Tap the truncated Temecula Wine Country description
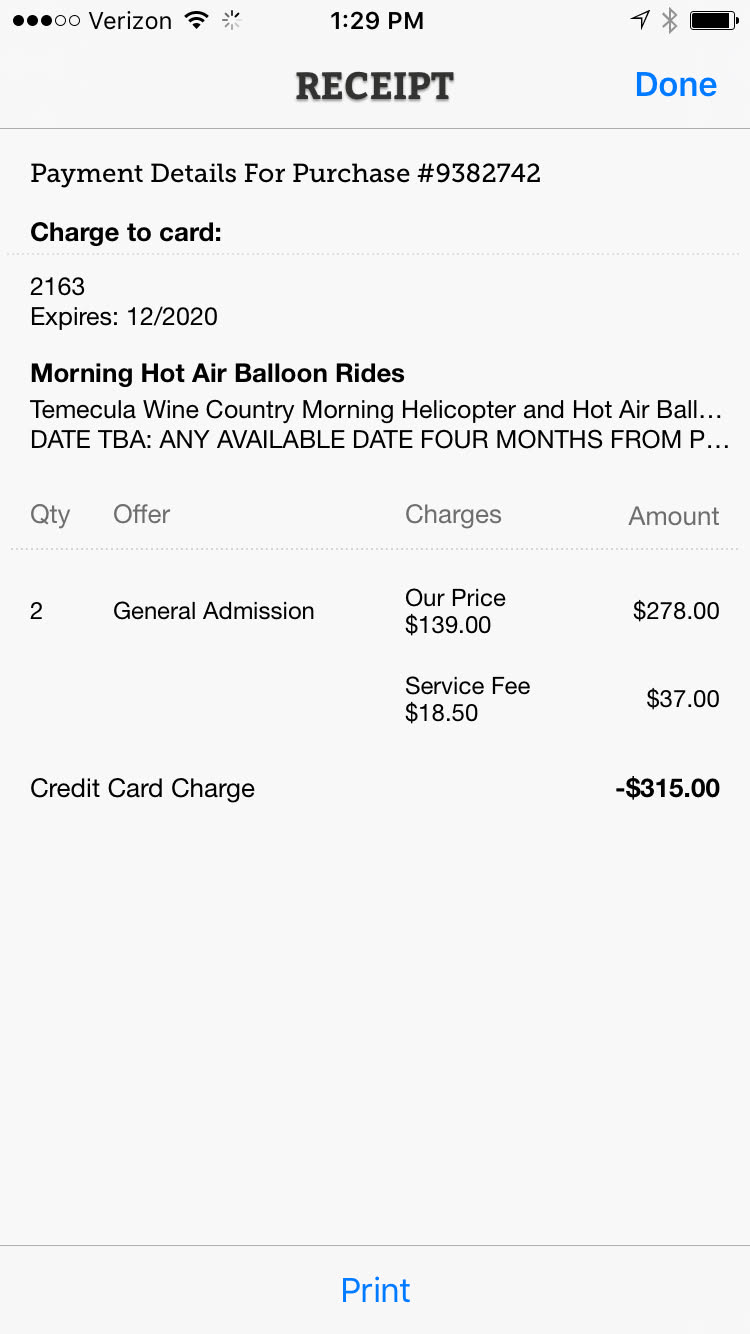The height and width of the screenshot is (1334, 750). point(376,410)
